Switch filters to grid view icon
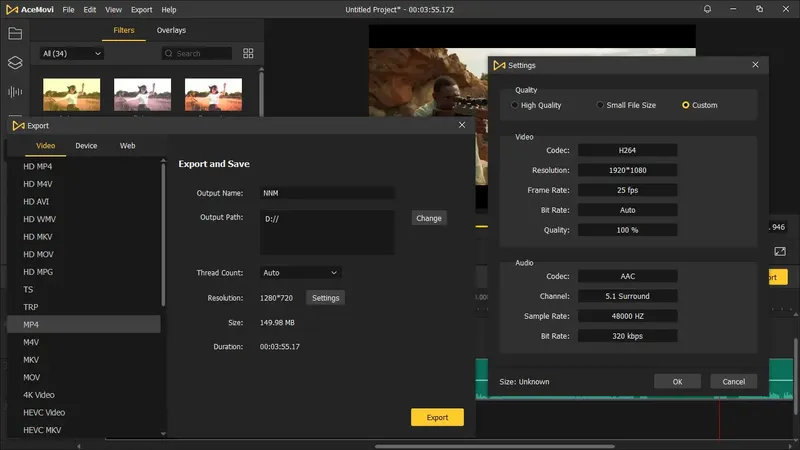This screenshot has height=450, width=800. pyautogui.click(x=248, y=53)
